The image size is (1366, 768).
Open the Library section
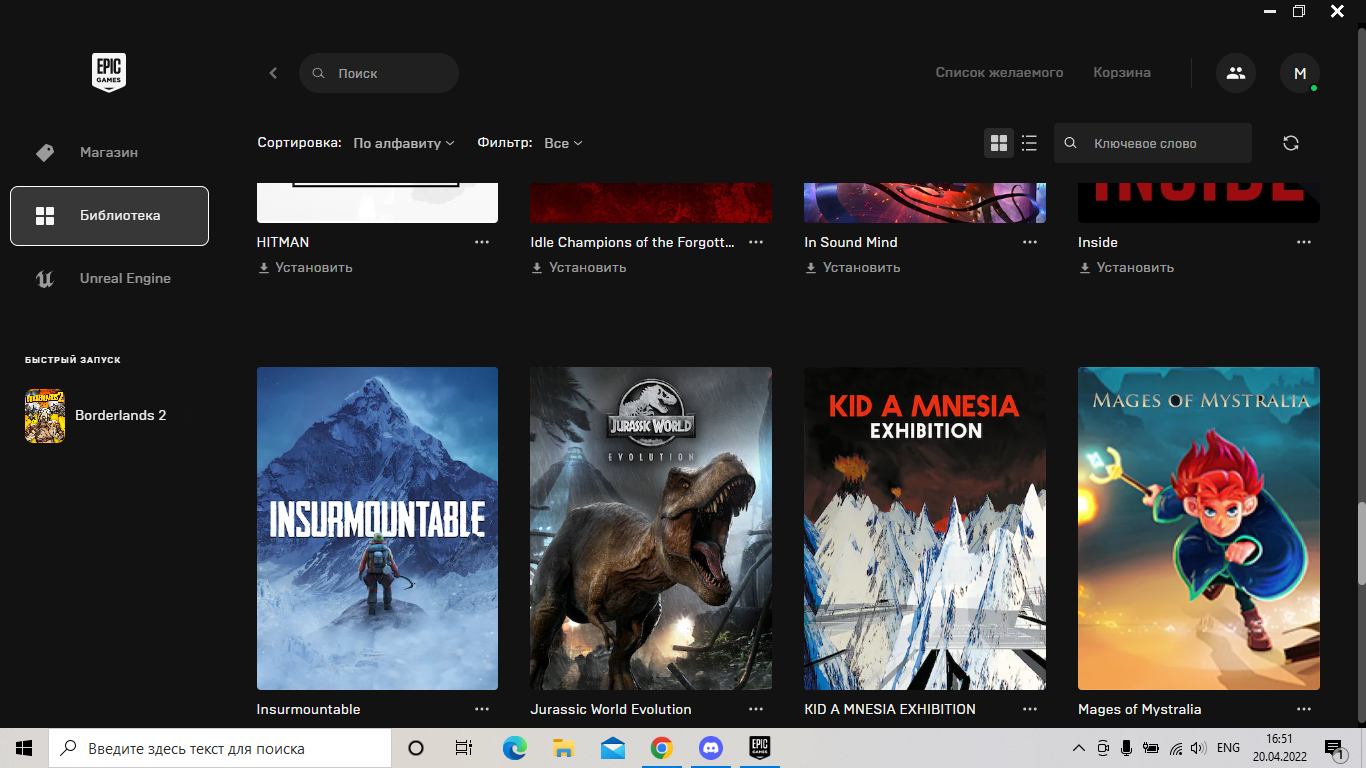[109, 215]
